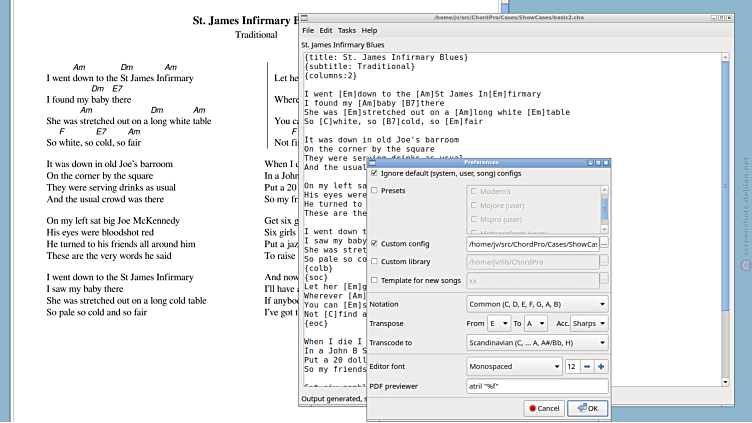Increase editor font size with plus button
The width and height of the screenshot is (752, 423).
click(601, 367)
